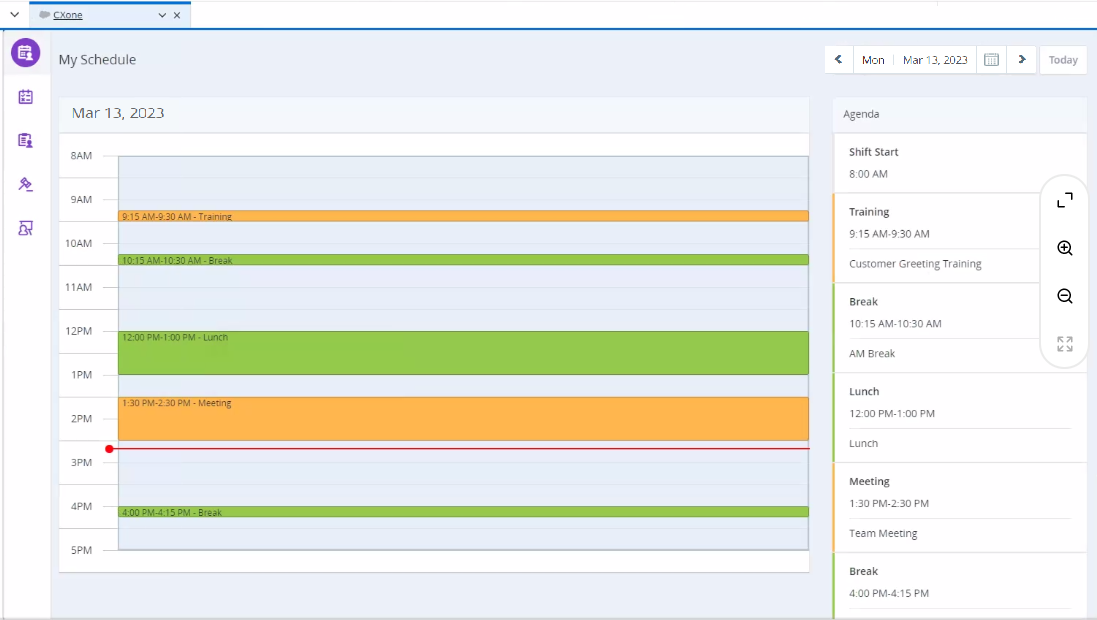Click the Today button
This screenshot has height=620, width=1097.
click(1063, 59)
